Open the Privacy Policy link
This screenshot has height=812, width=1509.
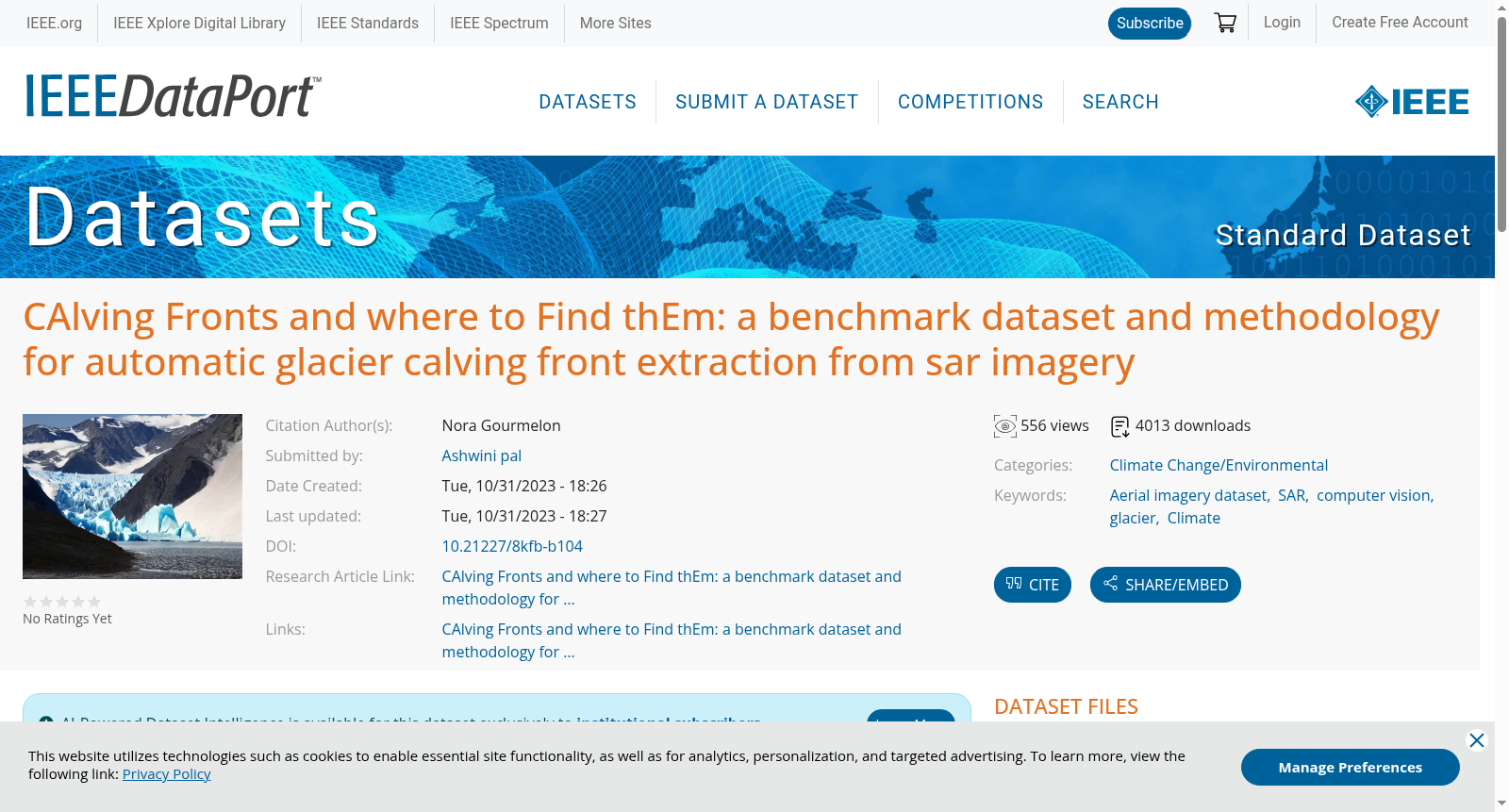pyautogui.click(x=166, y=773)
